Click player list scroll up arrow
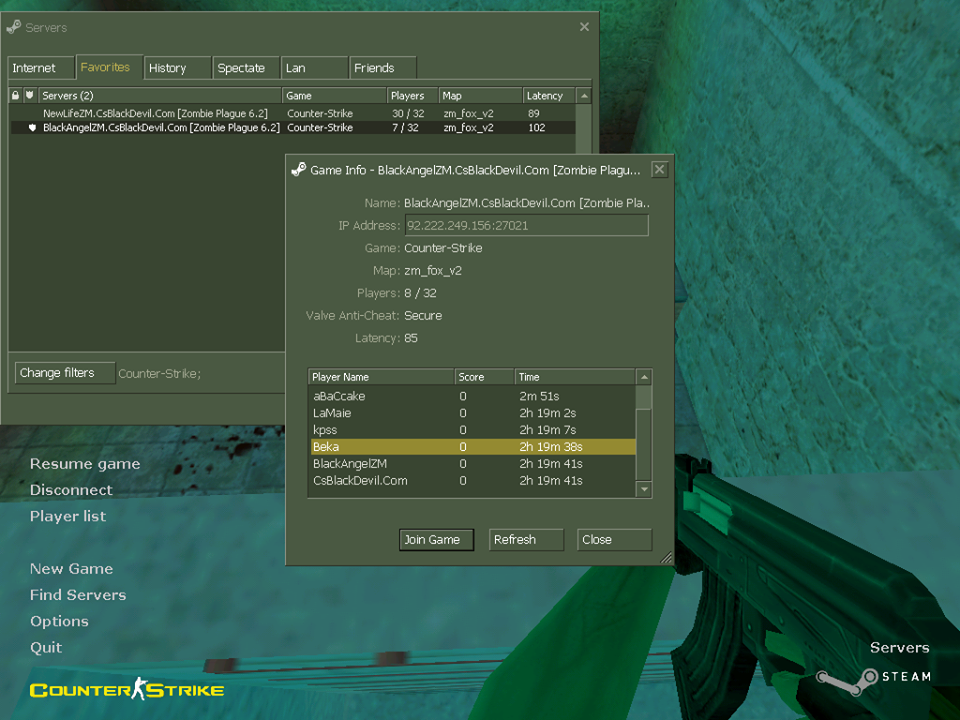The image size is (960, 720). pyautogui.click(x=644, y=377)
